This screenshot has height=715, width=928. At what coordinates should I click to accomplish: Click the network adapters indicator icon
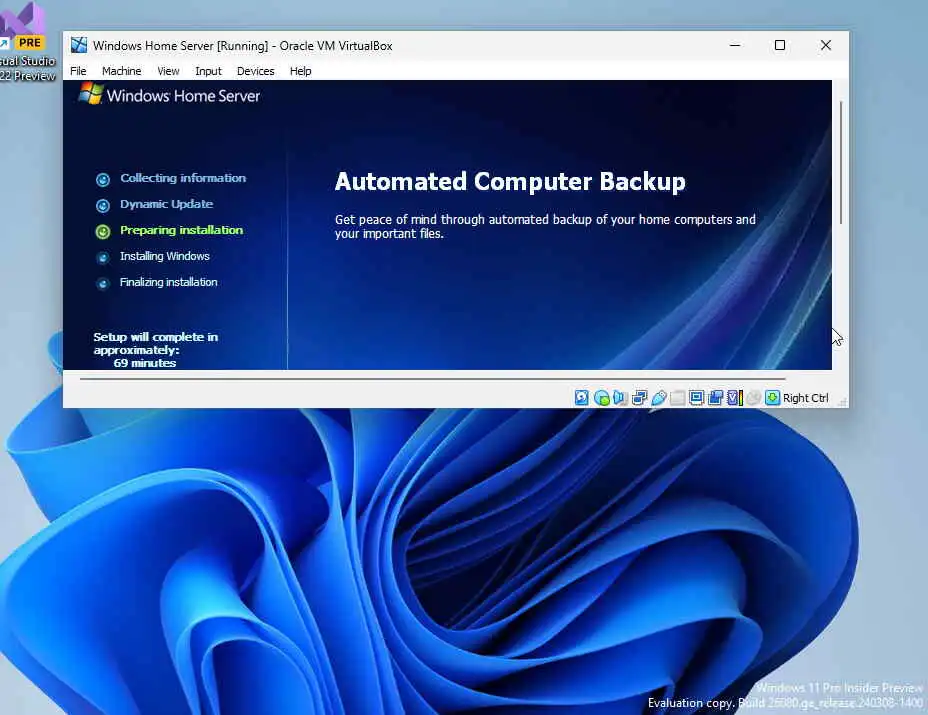click(x=639, y=398)
